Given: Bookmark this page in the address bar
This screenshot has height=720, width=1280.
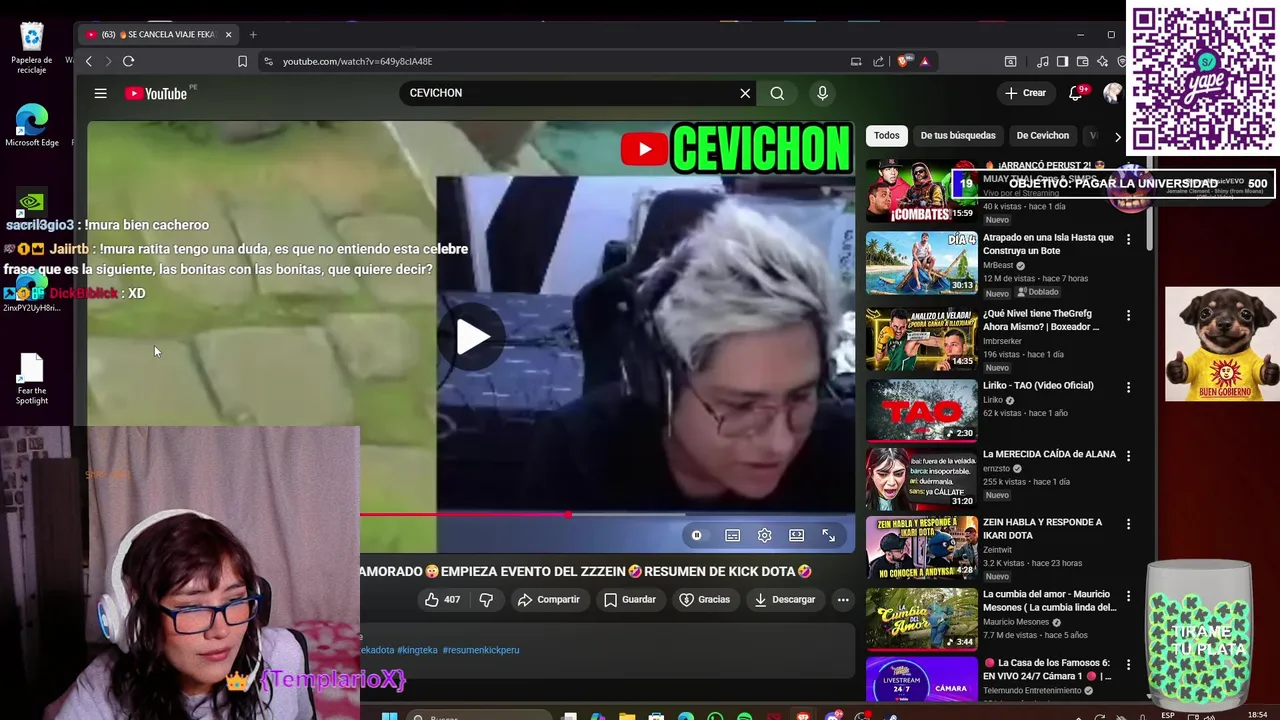Looking at the screenshot, I should 242,61.
